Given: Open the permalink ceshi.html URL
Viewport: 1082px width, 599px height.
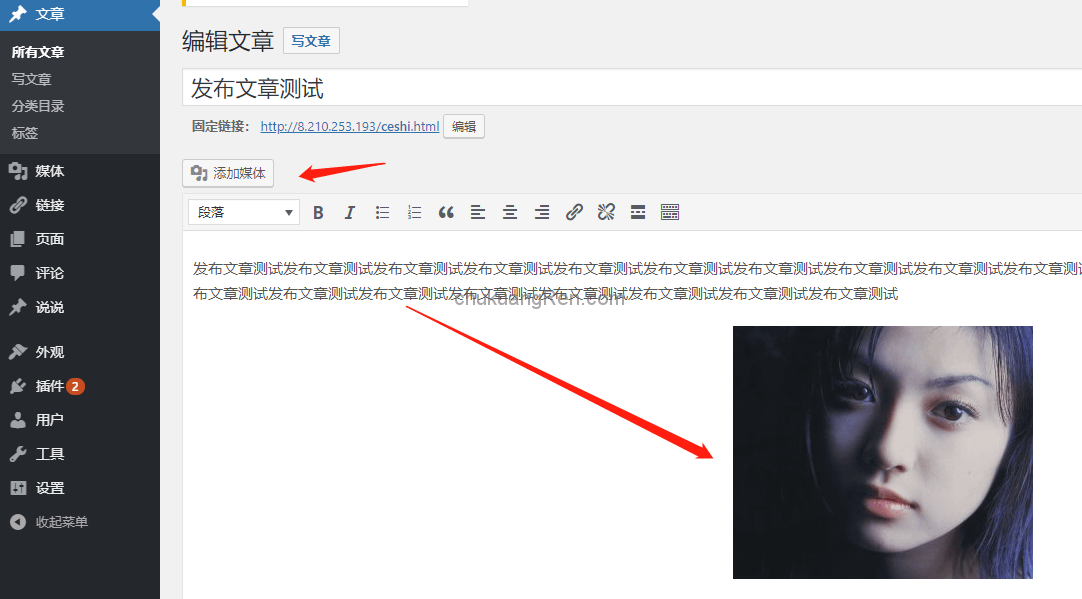Looking at the screenshot, I should click(349, 127).
